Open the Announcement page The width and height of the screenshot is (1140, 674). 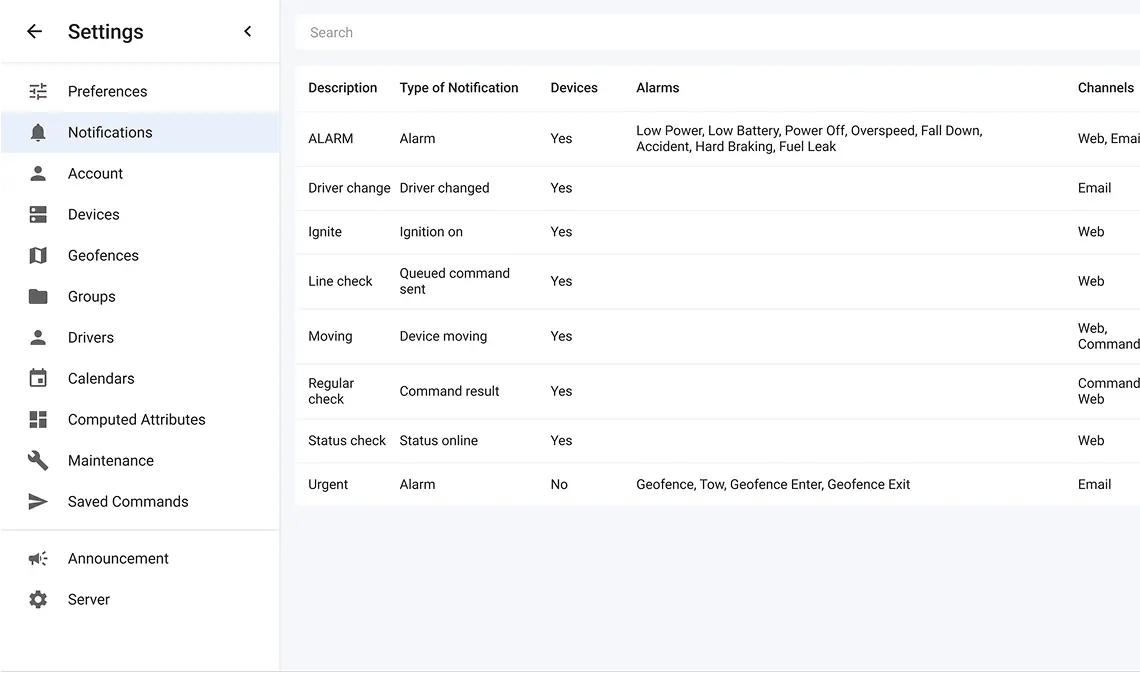[x=140, y=558]
